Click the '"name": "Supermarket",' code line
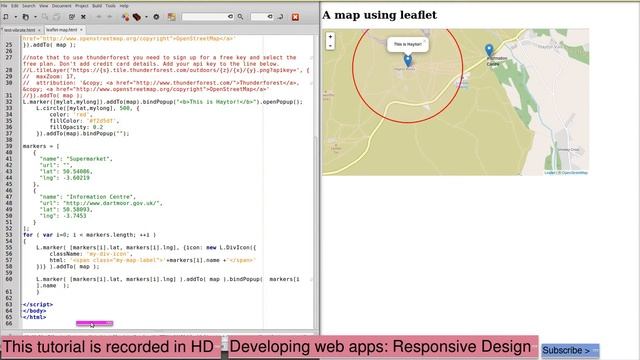 [x=76, y=159]
